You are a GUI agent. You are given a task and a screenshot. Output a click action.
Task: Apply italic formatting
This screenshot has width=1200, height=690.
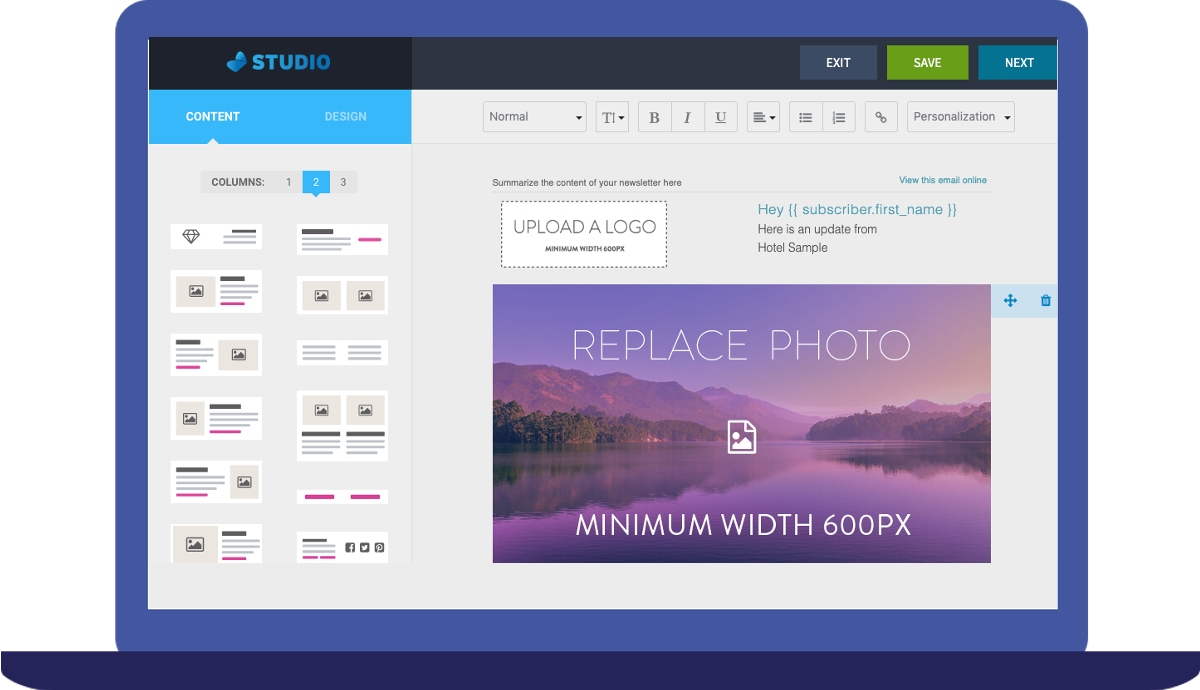point(687,117)
